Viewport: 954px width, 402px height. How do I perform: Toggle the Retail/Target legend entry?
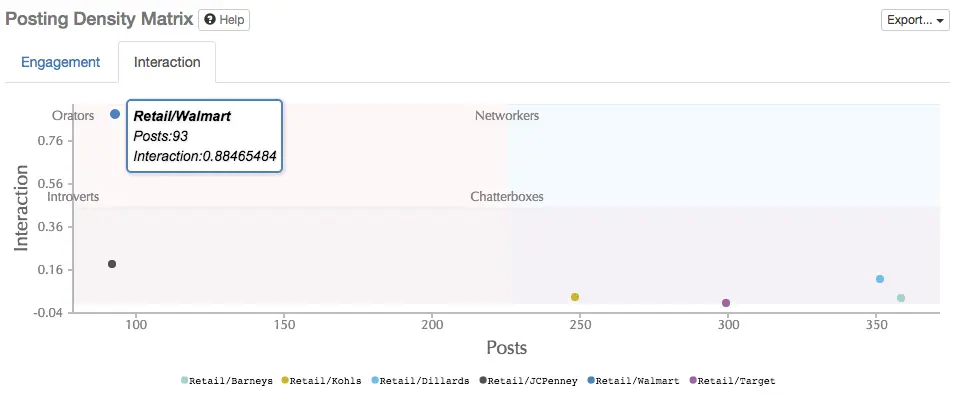point(735,381)
